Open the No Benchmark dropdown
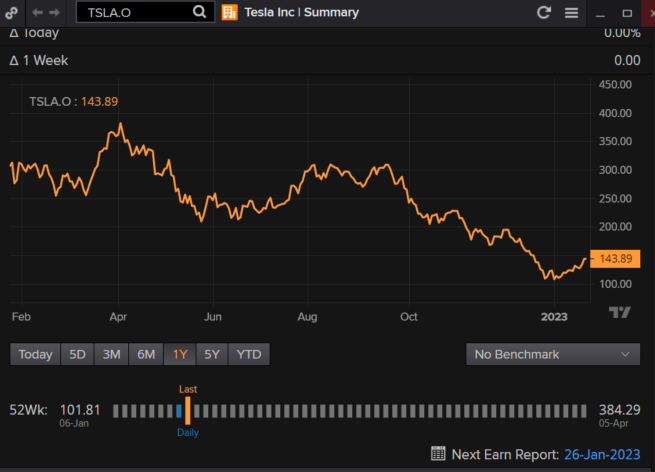This screenshot has height=472, width=655. pyautogui.click(x=553, y=354)
